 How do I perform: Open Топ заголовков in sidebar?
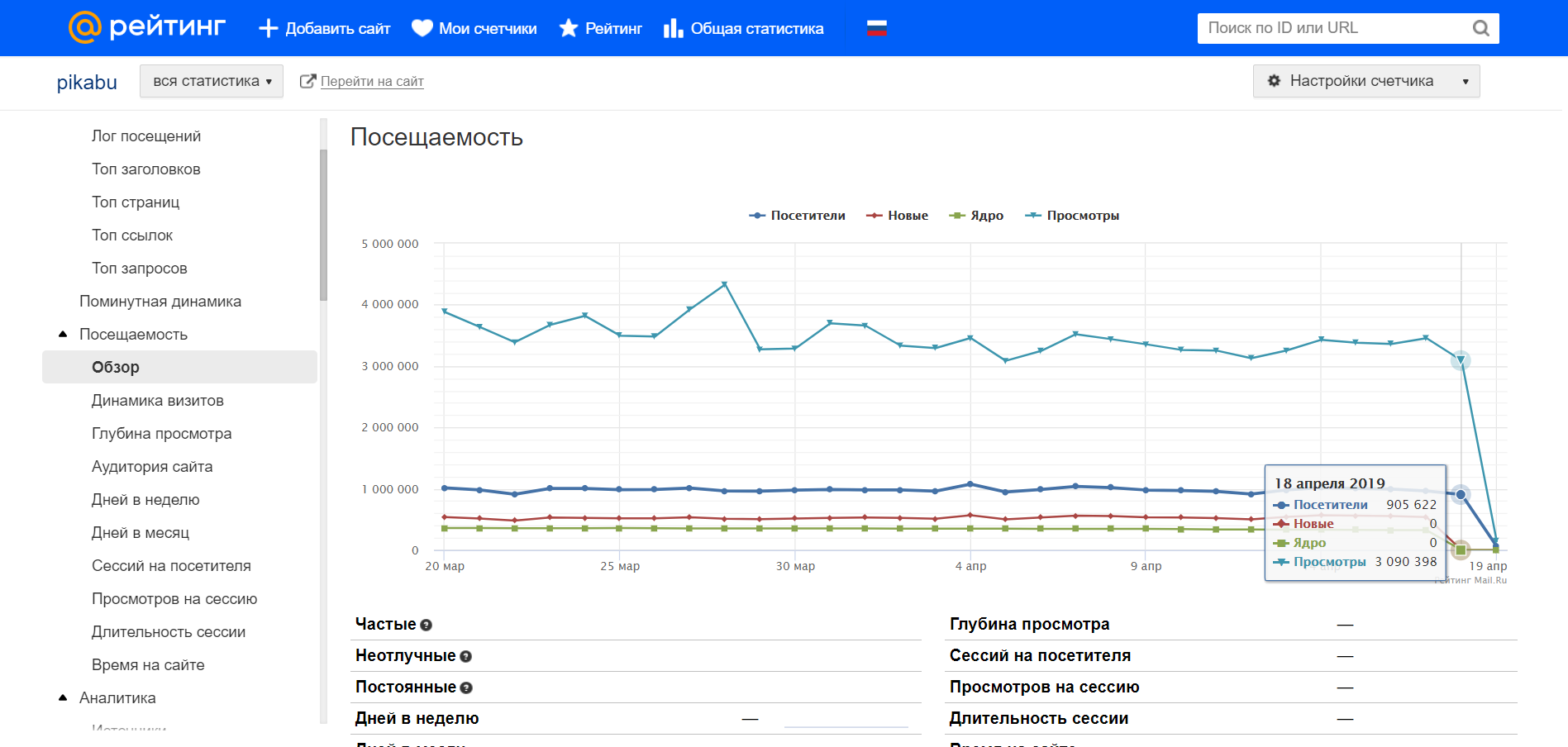tap(146, 169)
